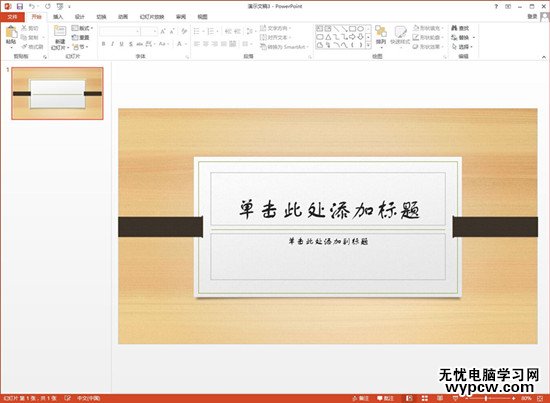
Task: Click the Arrange icon in drawing group
Action: 381,32
